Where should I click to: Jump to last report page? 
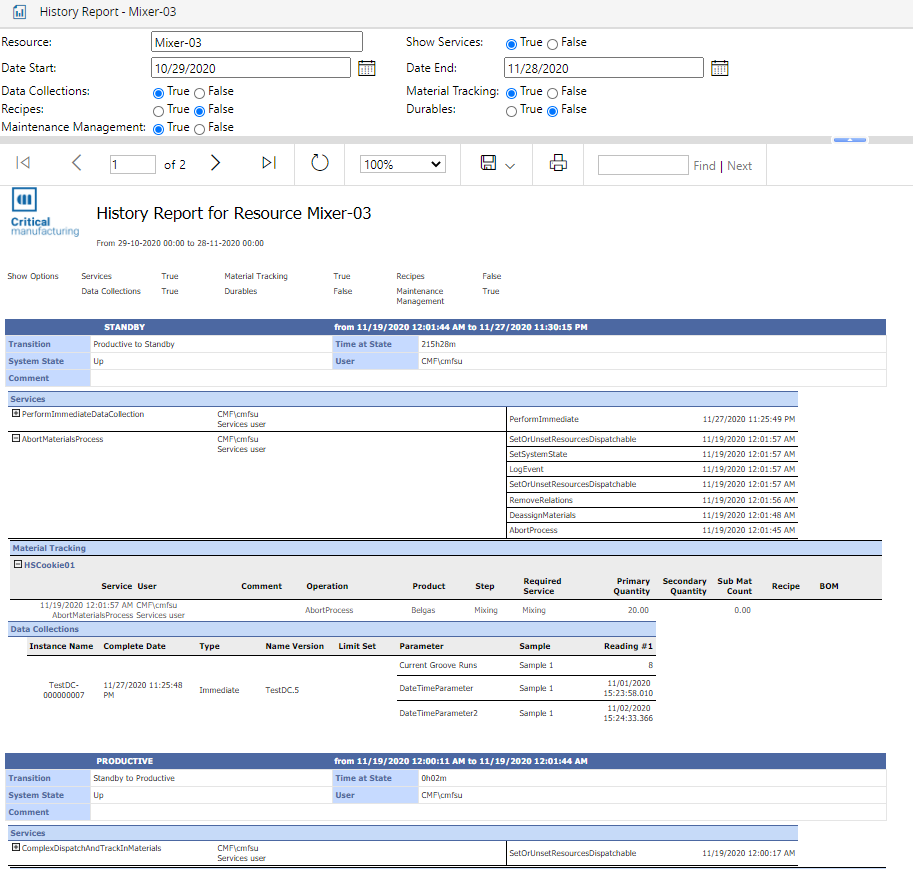[268, 164]
